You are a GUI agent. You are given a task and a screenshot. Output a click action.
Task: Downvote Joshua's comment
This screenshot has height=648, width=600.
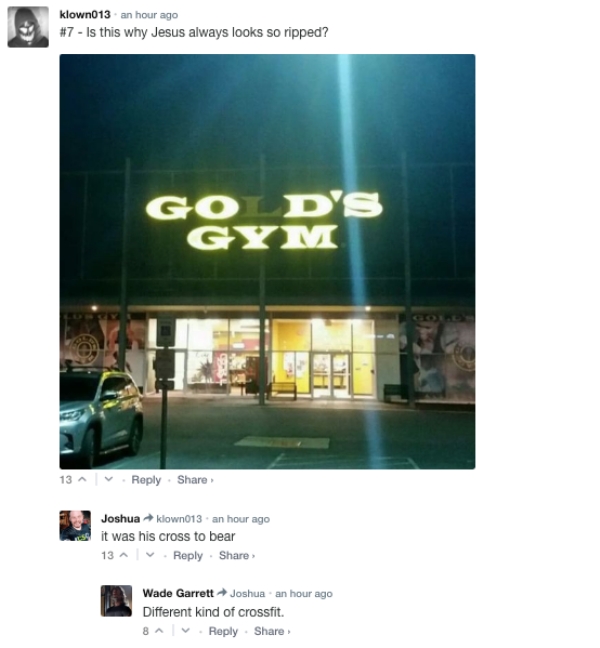coord(150,555)
